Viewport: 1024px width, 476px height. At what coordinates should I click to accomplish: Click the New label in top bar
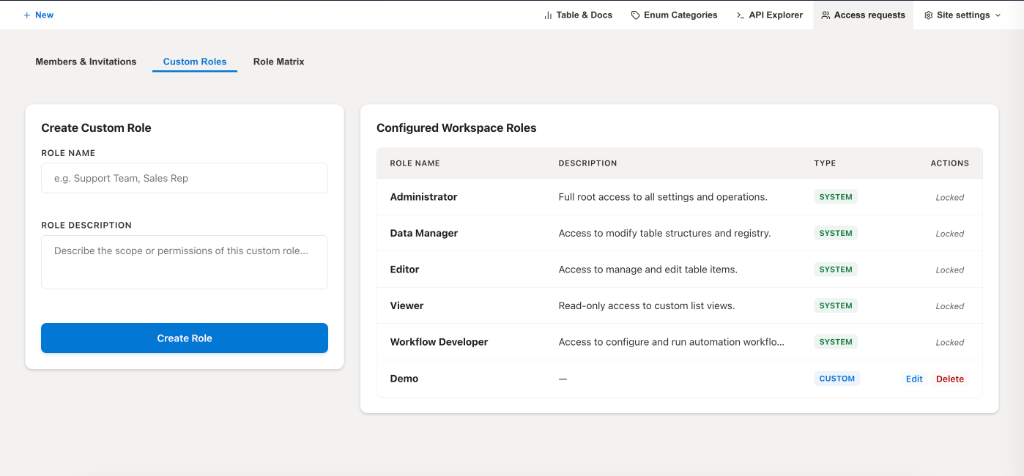[44, 15]
